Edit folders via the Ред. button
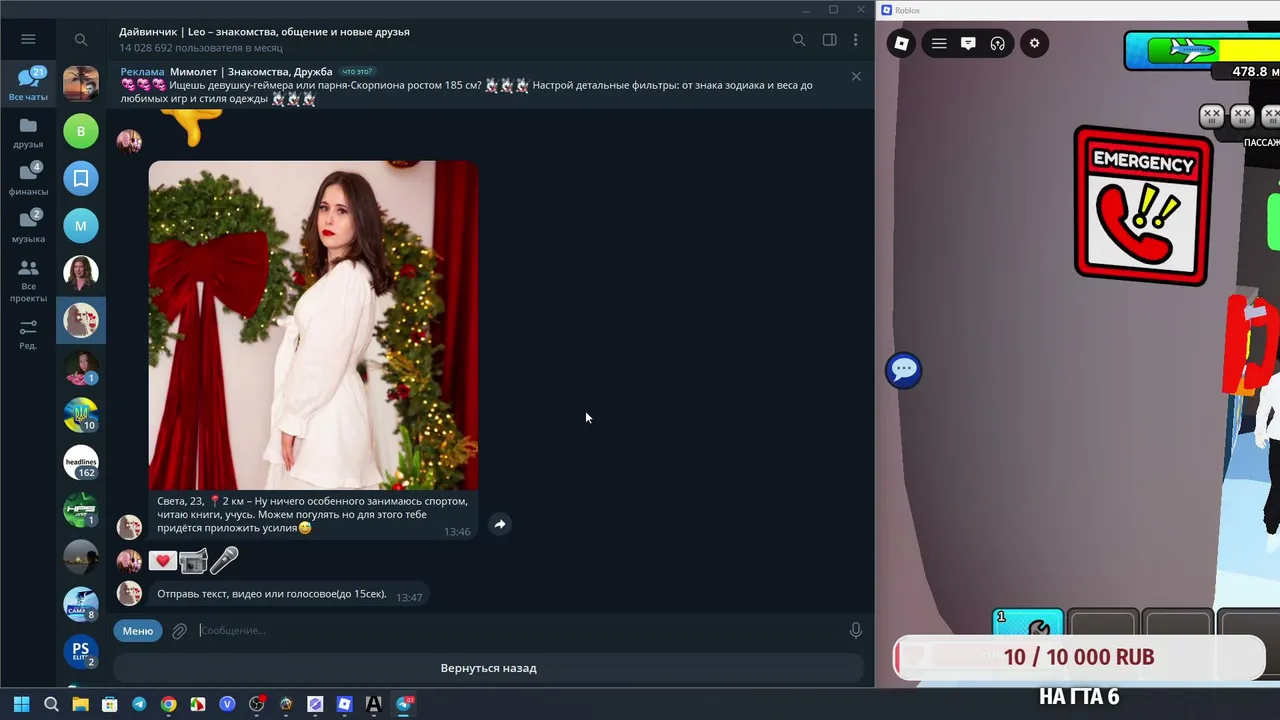1280x720 pixels. 28,334
